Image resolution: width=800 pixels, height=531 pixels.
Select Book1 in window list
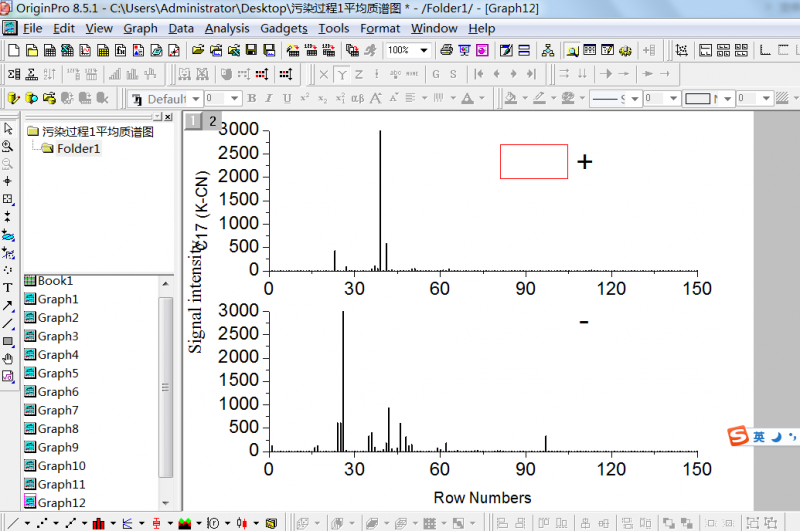coord(55,281)
